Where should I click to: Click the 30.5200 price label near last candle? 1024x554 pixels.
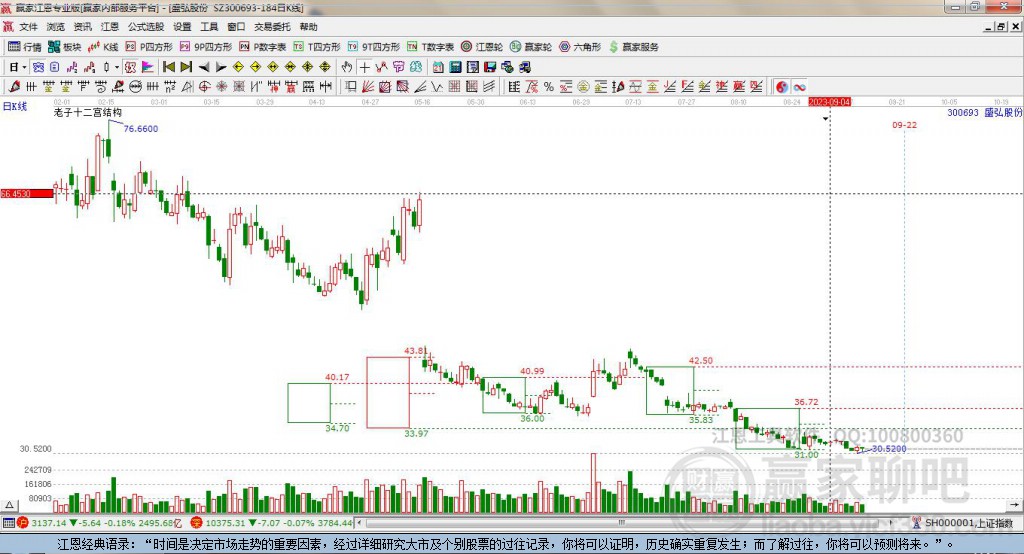(x=889, y=449)
